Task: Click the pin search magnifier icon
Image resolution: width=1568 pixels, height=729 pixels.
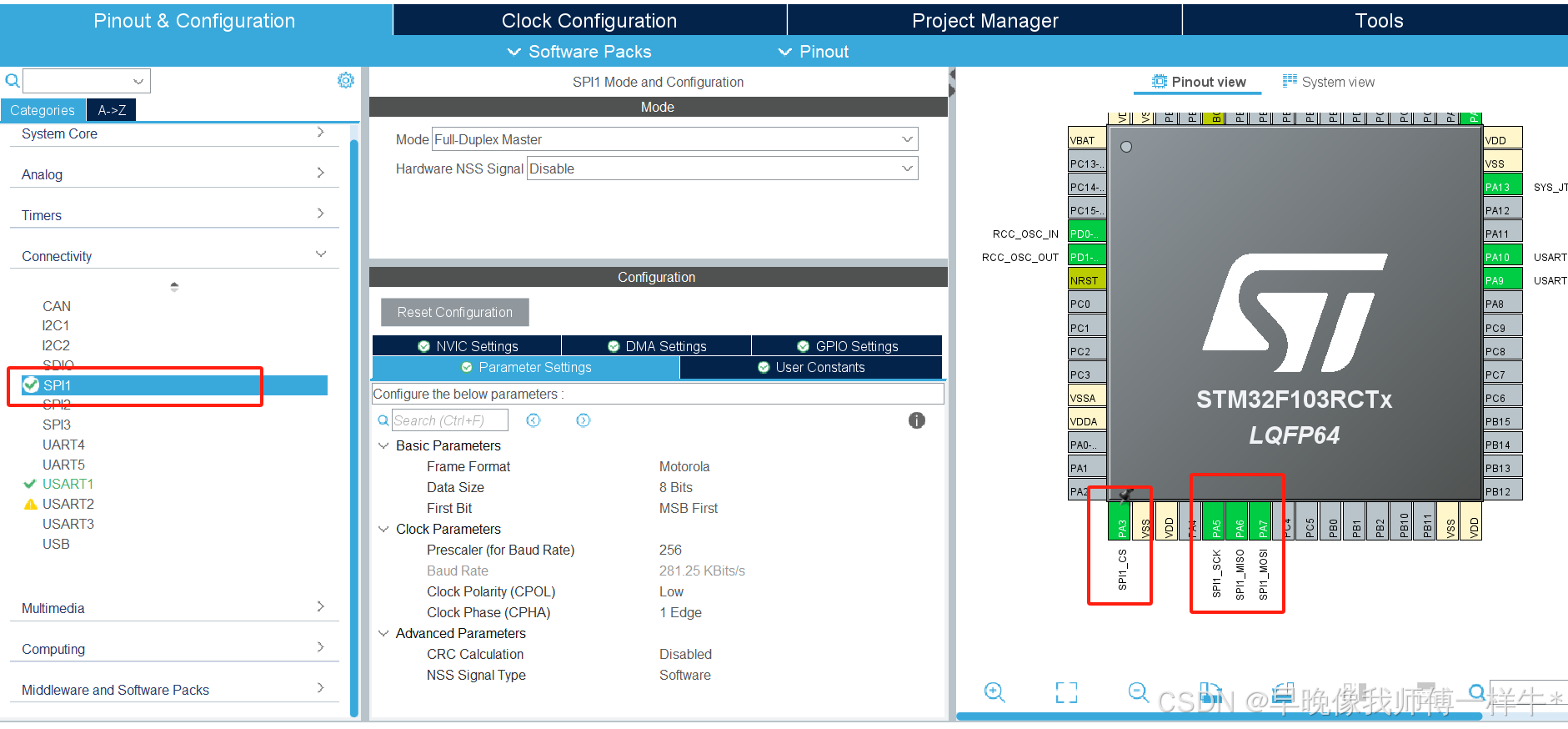Action: pyautogui.click(x=1476, y=691)
